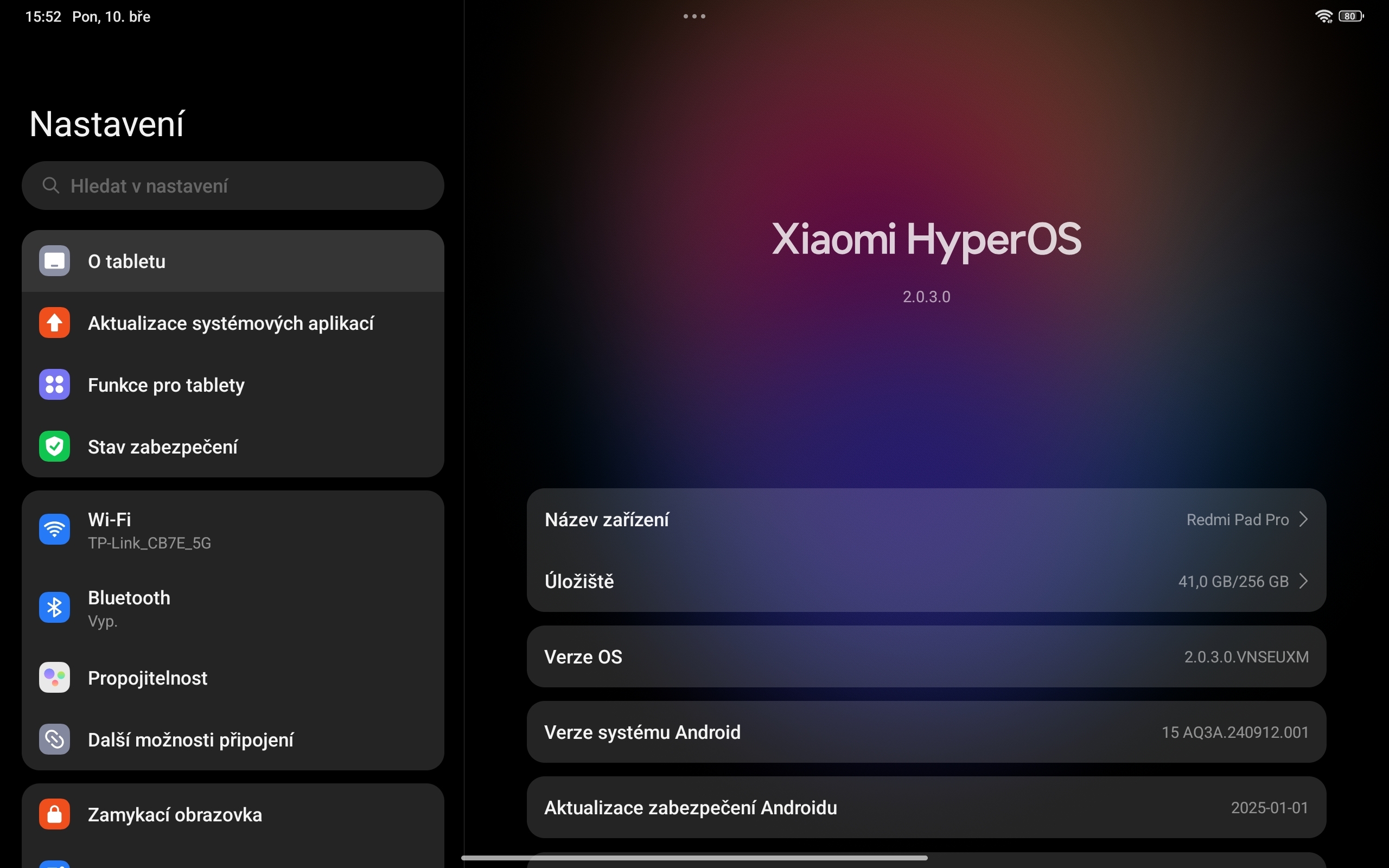Focus the Hledat v nastavení search field
Screen dimensions: 1389x868
pyautogui.click(x=233, y=186)
